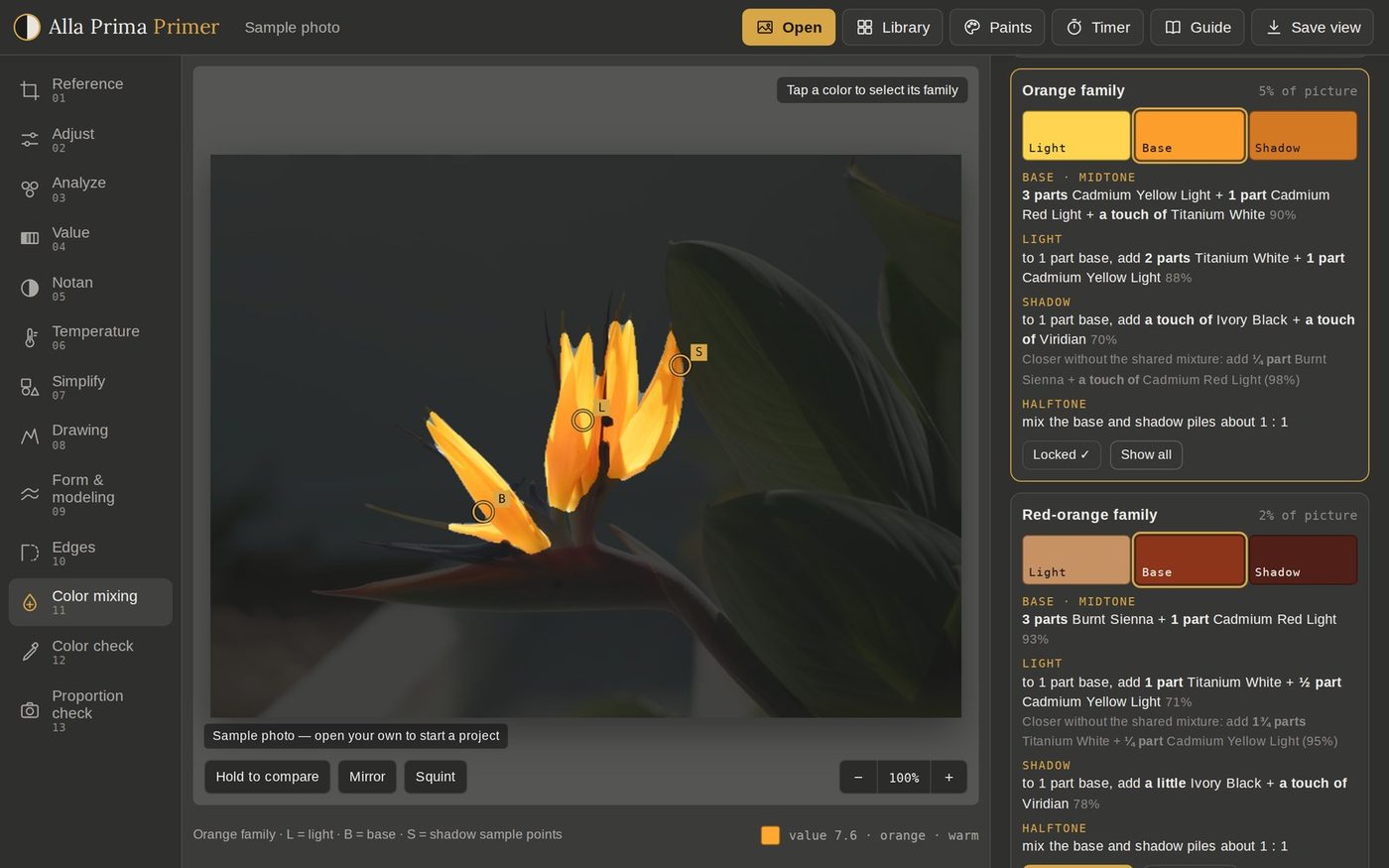Click the Save view button
The height and width of the screenshot is (868, 1389).
[x=1313, y=28]
